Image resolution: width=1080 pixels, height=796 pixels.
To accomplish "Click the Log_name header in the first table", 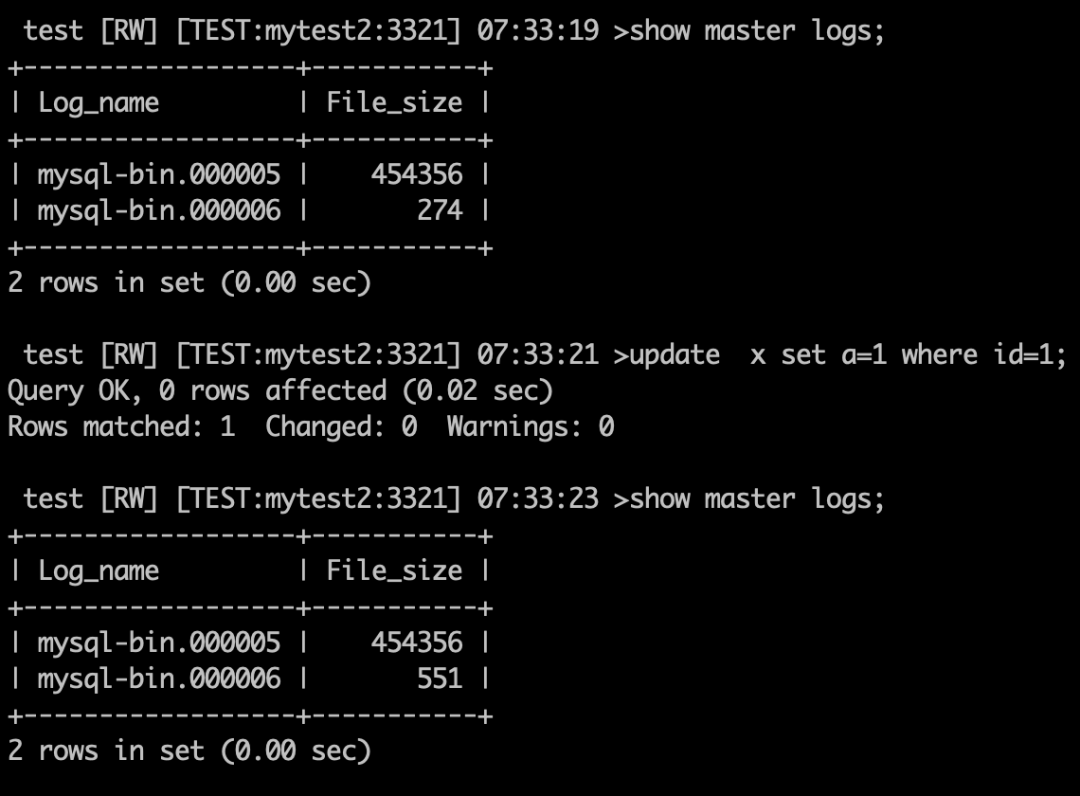I will coord(98,103).
